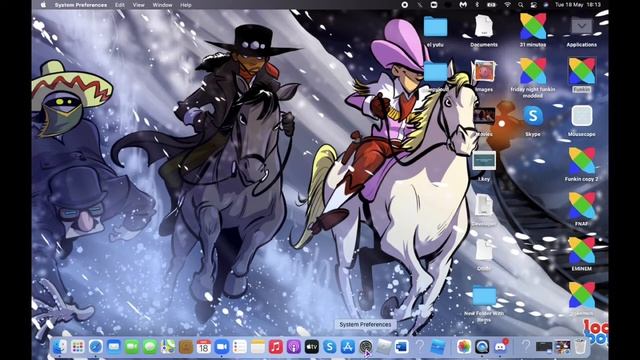Open the Window menu
The height and width of the screenshot is (360, 640).
[x=162, y=5]
